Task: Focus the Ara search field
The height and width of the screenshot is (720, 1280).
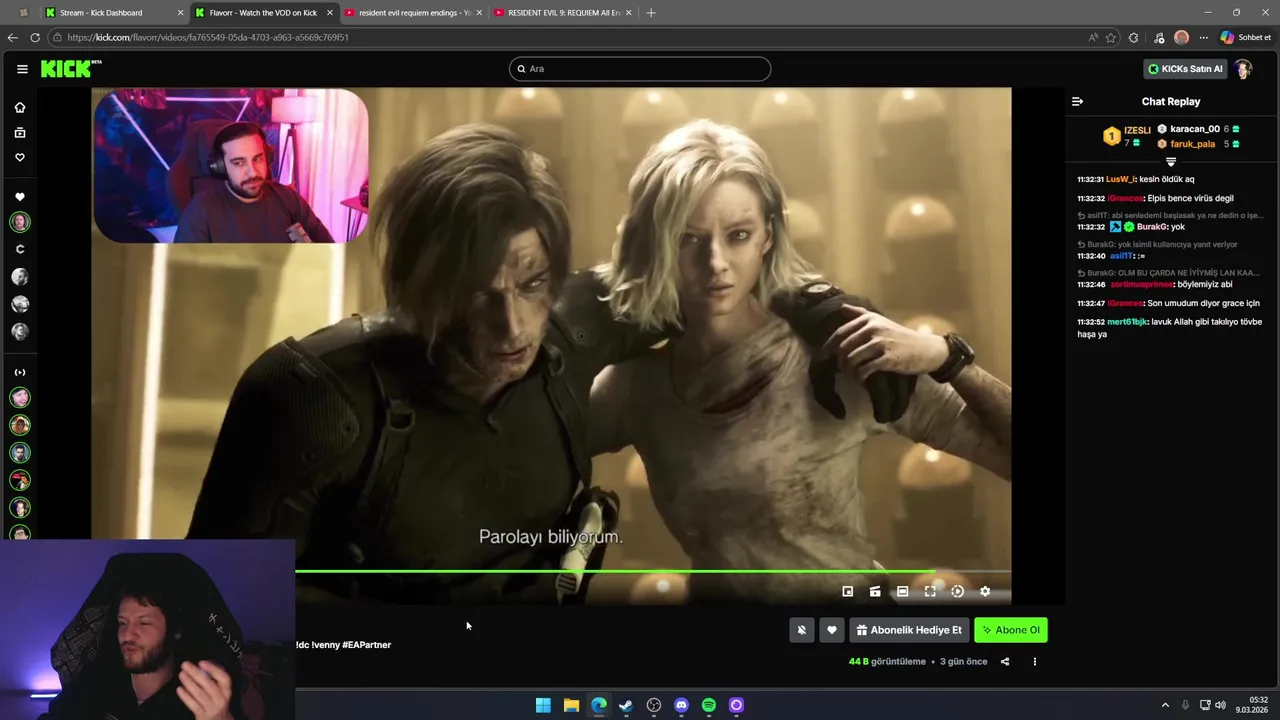Action: click(x=640, y=69)
